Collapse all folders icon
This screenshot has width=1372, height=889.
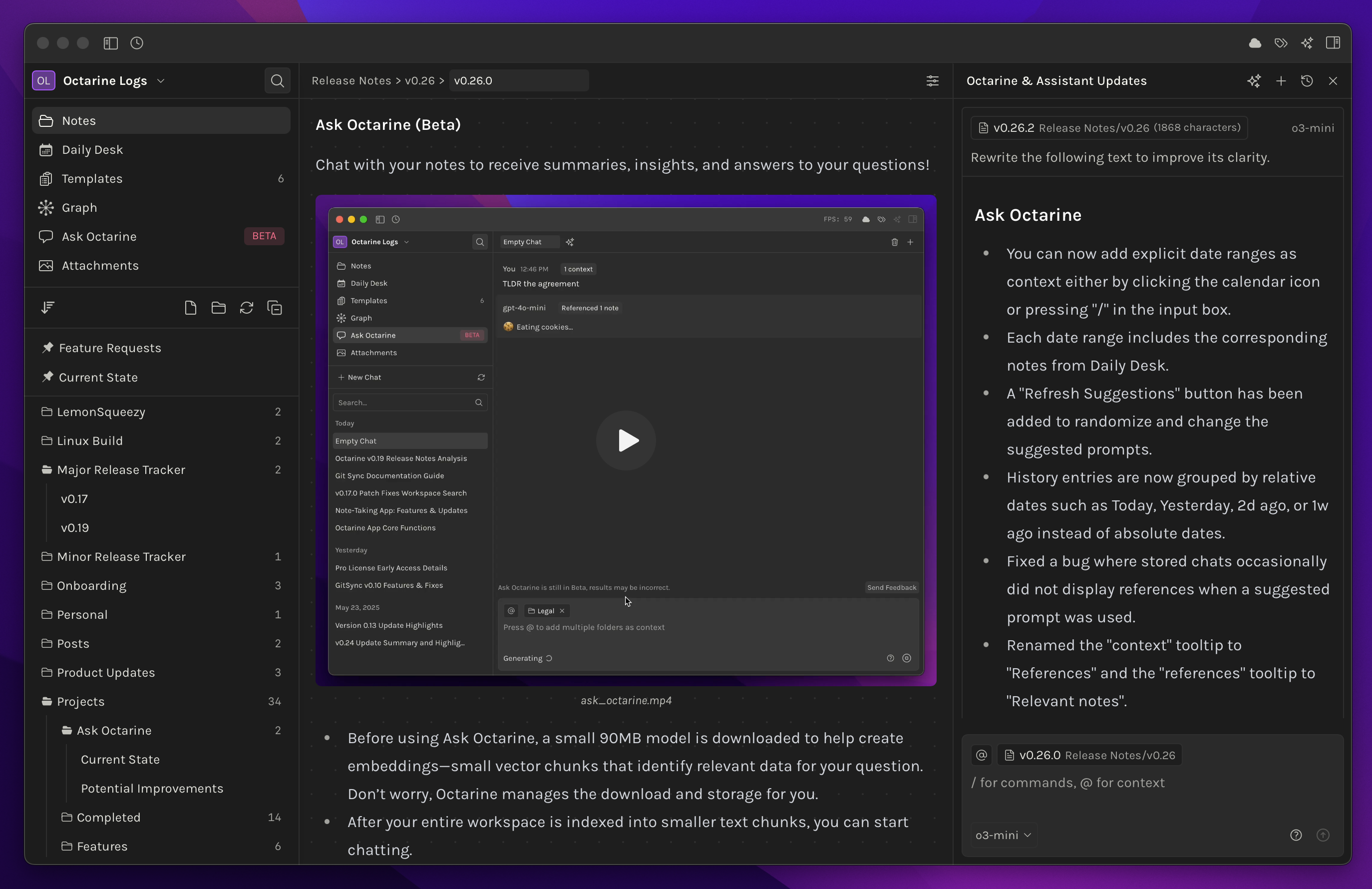275,308
